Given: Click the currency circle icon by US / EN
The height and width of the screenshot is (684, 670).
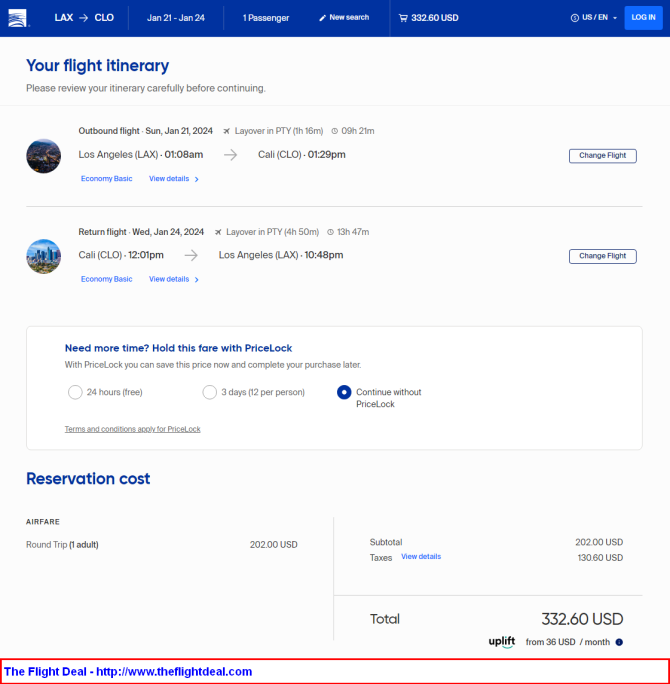Looking at the screenshot, I should pos(574,18).
